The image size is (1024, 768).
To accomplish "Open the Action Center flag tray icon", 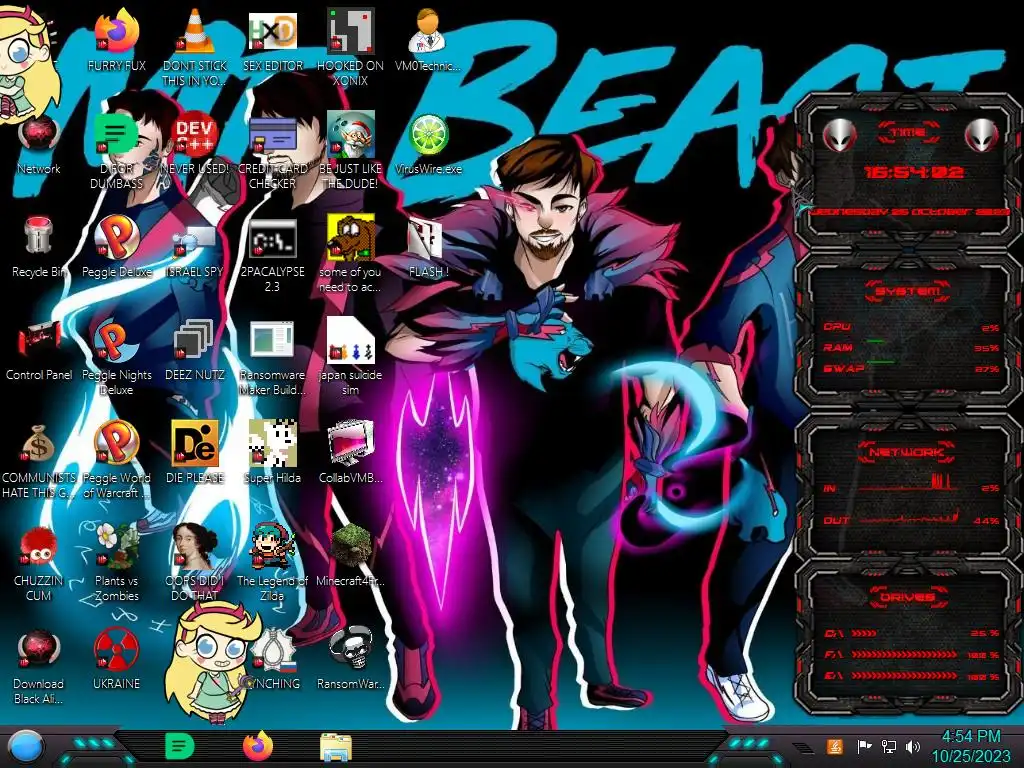I will (864, 746).
